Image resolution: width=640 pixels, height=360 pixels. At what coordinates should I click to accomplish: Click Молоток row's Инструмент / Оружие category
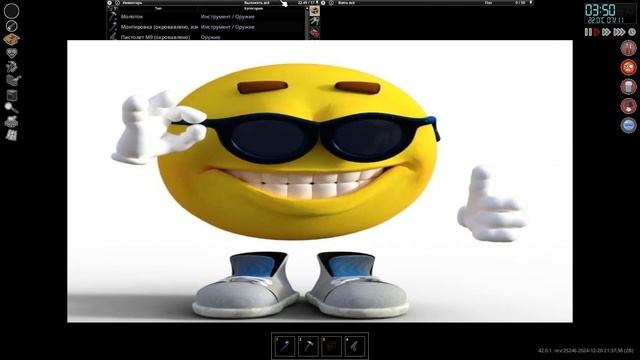pos(227,17)
